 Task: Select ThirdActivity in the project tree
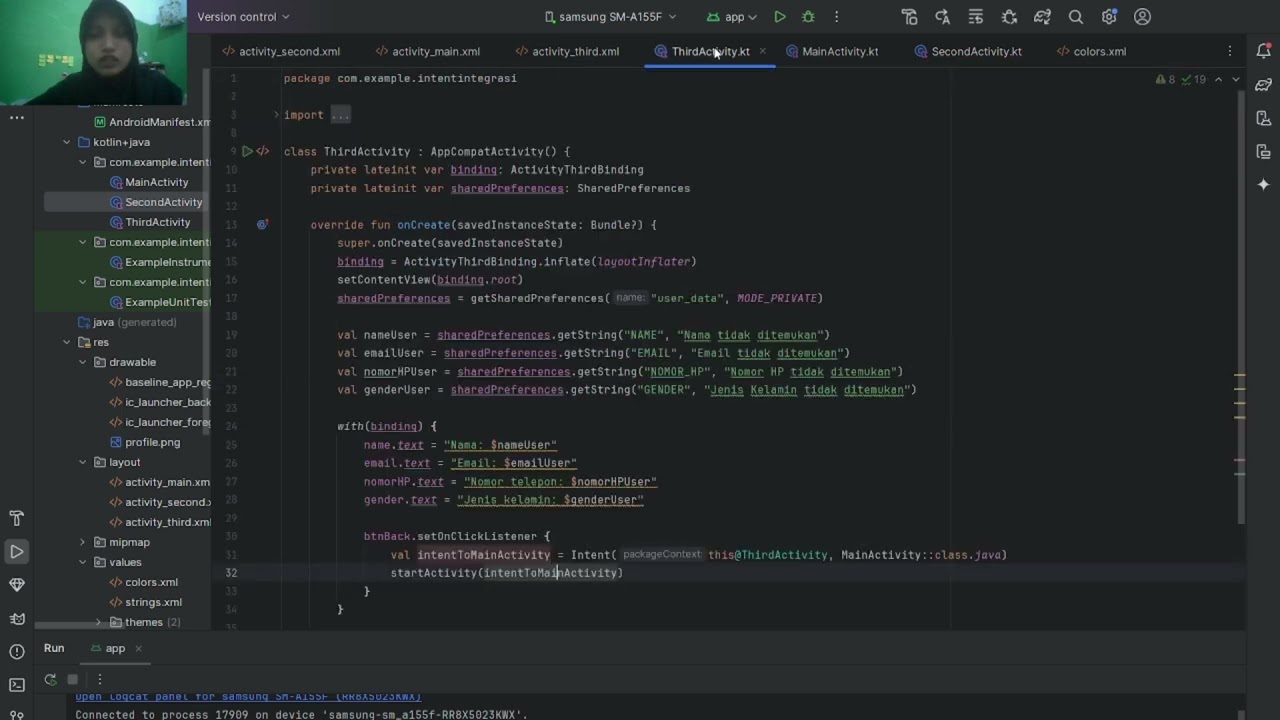pos(157,222)
